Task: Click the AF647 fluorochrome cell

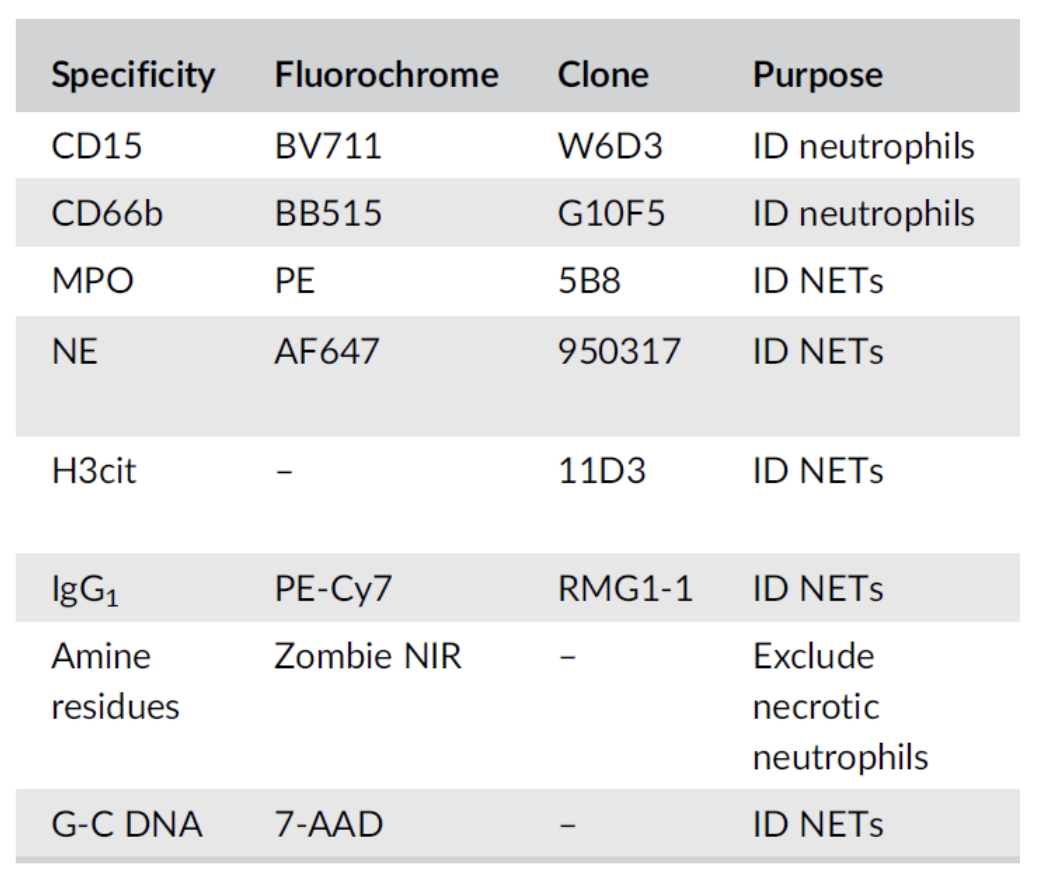Action: 327,352
